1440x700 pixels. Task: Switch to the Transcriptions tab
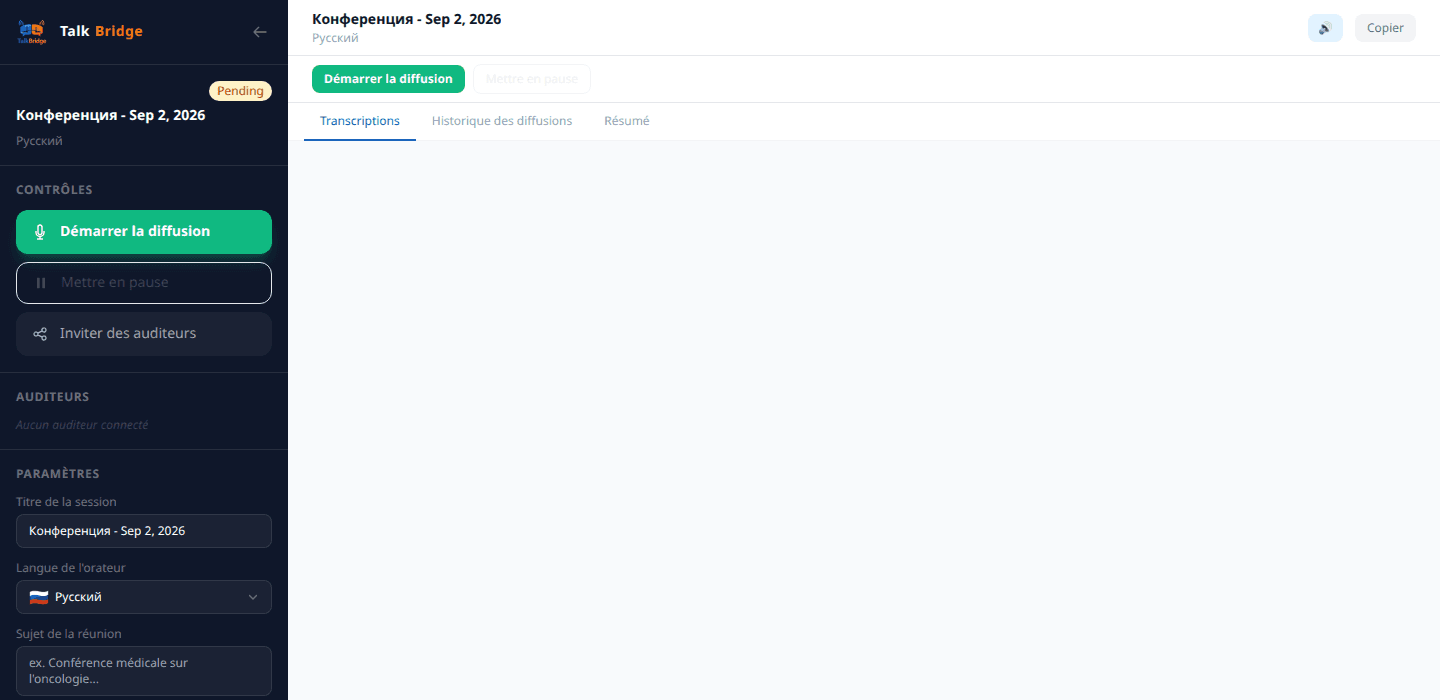[x=360, y=121]
